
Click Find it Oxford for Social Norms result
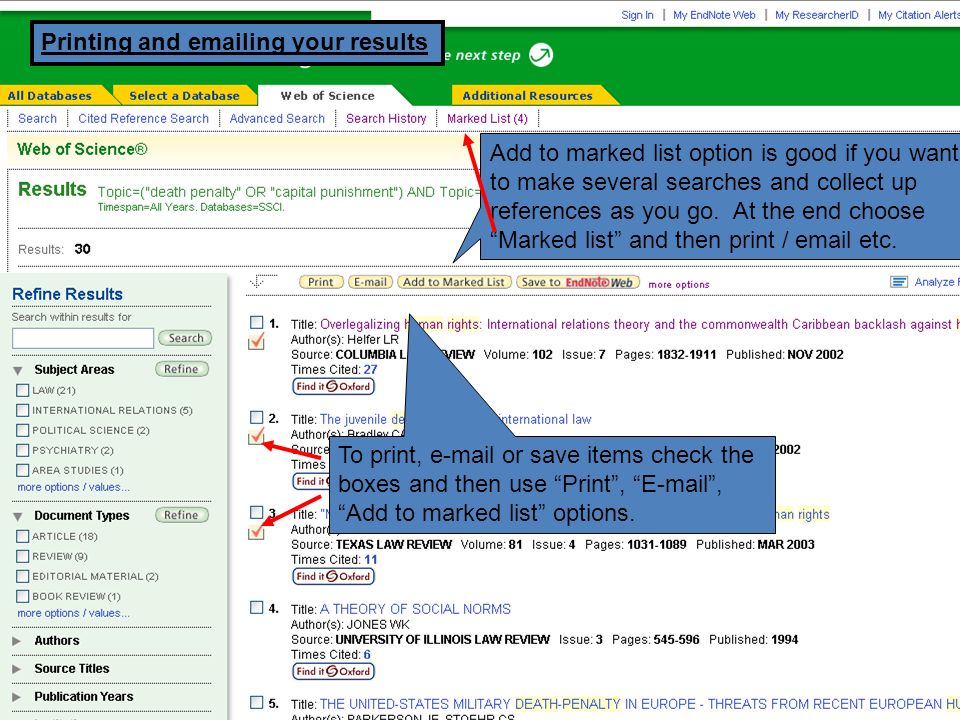coord(333,671)
